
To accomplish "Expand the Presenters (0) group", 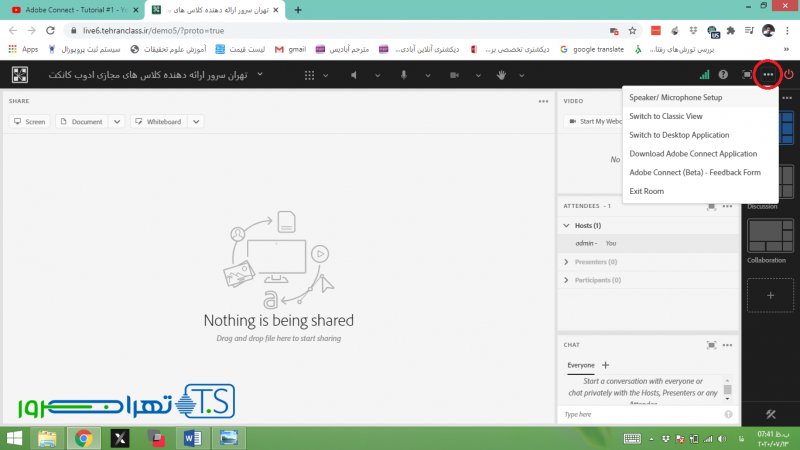I will tap(567, 262).
